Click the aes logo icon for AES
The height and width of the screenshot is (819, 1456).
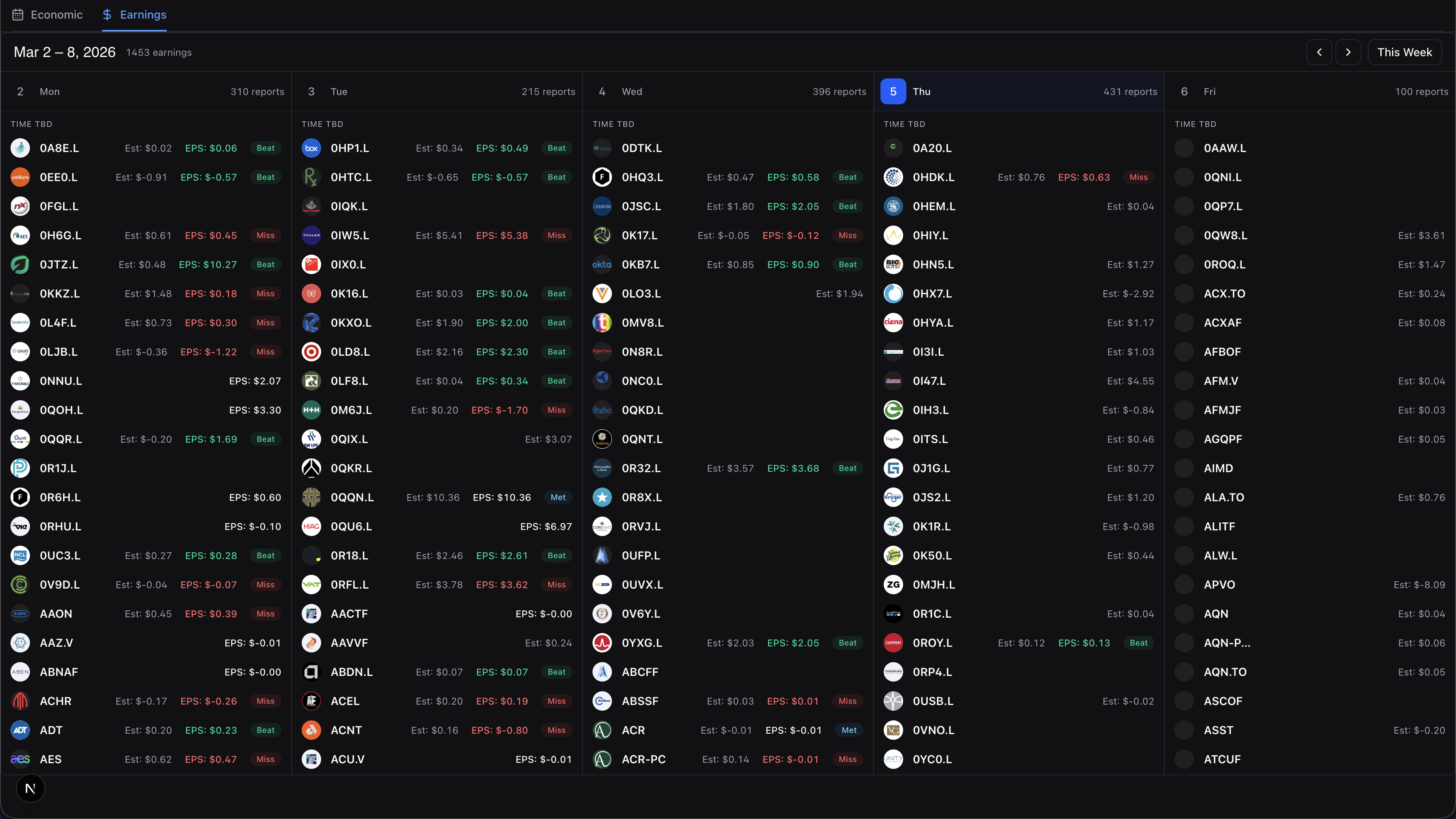click(20, 759)
